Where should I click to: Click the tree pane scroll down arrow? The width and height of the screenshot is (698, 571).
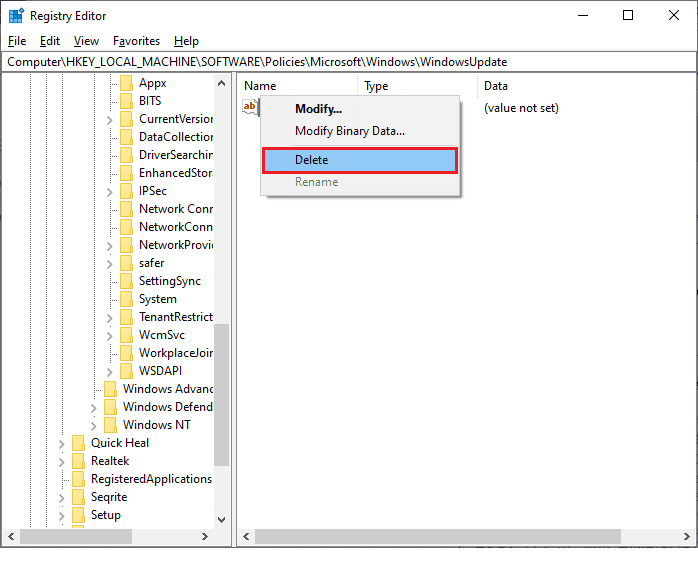[221, 519]
